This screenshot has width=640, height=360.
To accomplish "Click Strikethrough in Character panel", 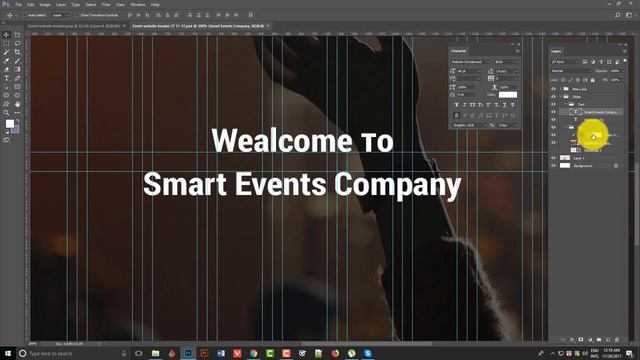I will click(x=513, y=105).
